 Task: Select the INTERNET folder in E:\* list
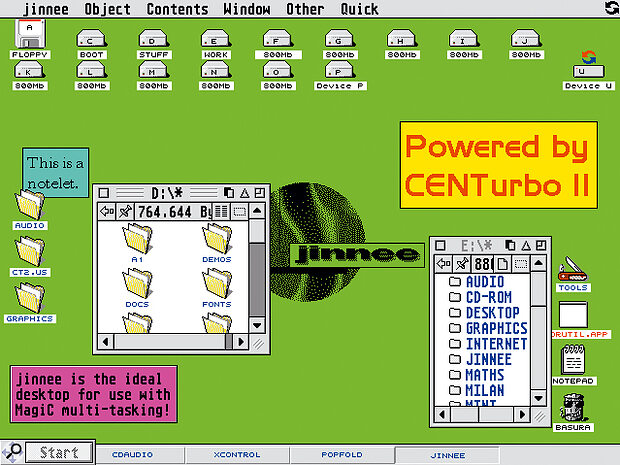coord(488,344)
